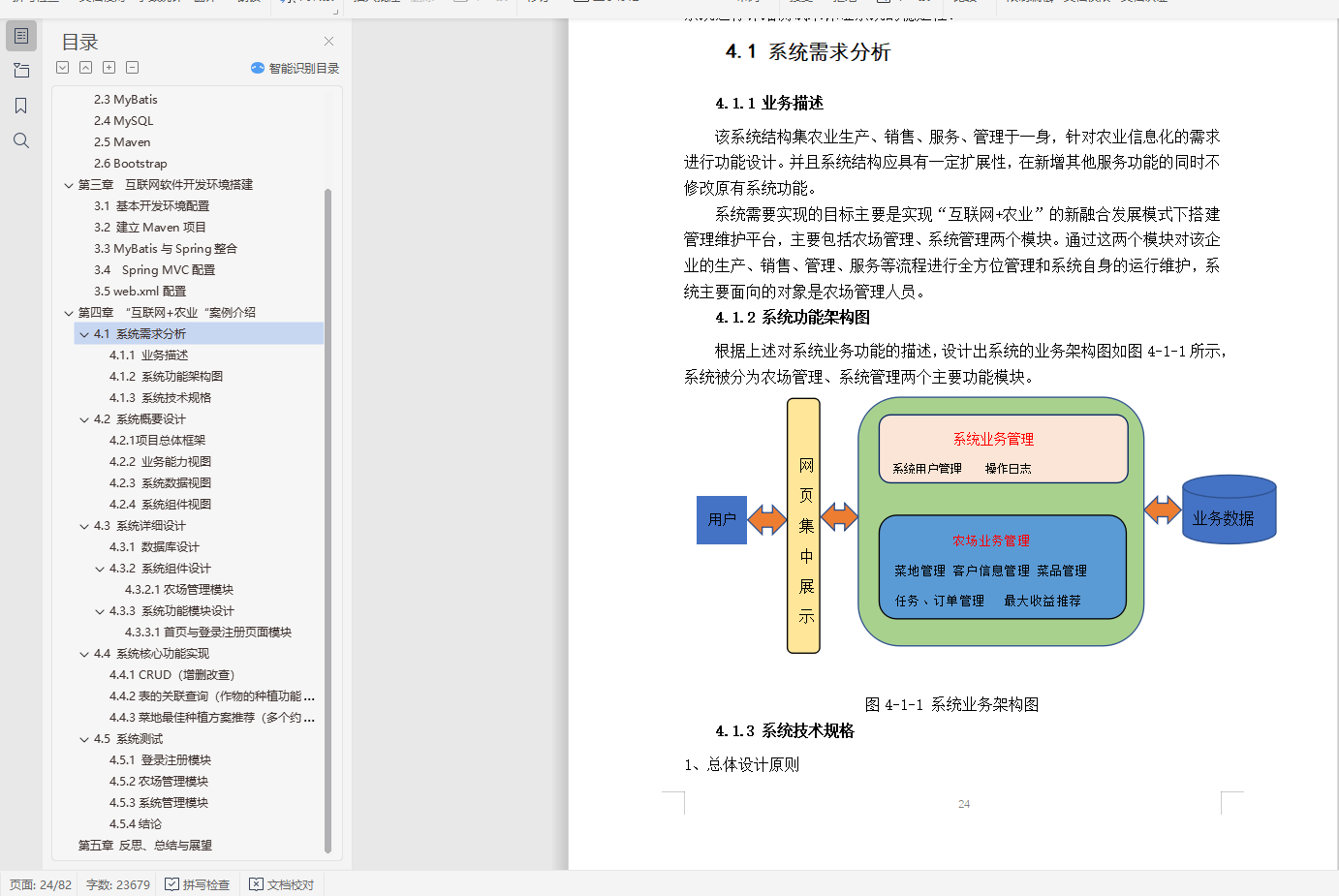1339x896 pixels.
Task: Go to 3.4 Spring MVC 配置
Action: click(154, 270)
